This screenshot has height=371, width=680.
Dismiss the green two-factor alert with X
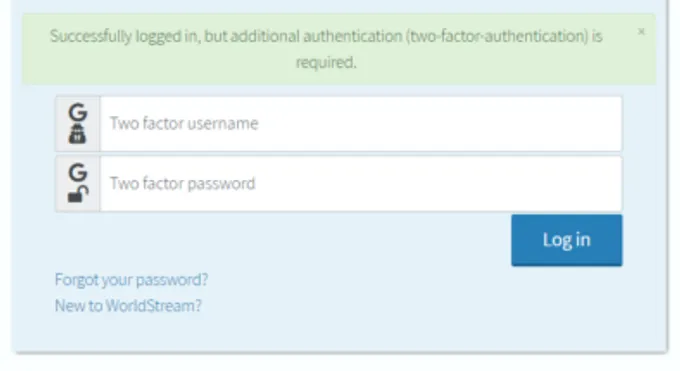(641, 32)
